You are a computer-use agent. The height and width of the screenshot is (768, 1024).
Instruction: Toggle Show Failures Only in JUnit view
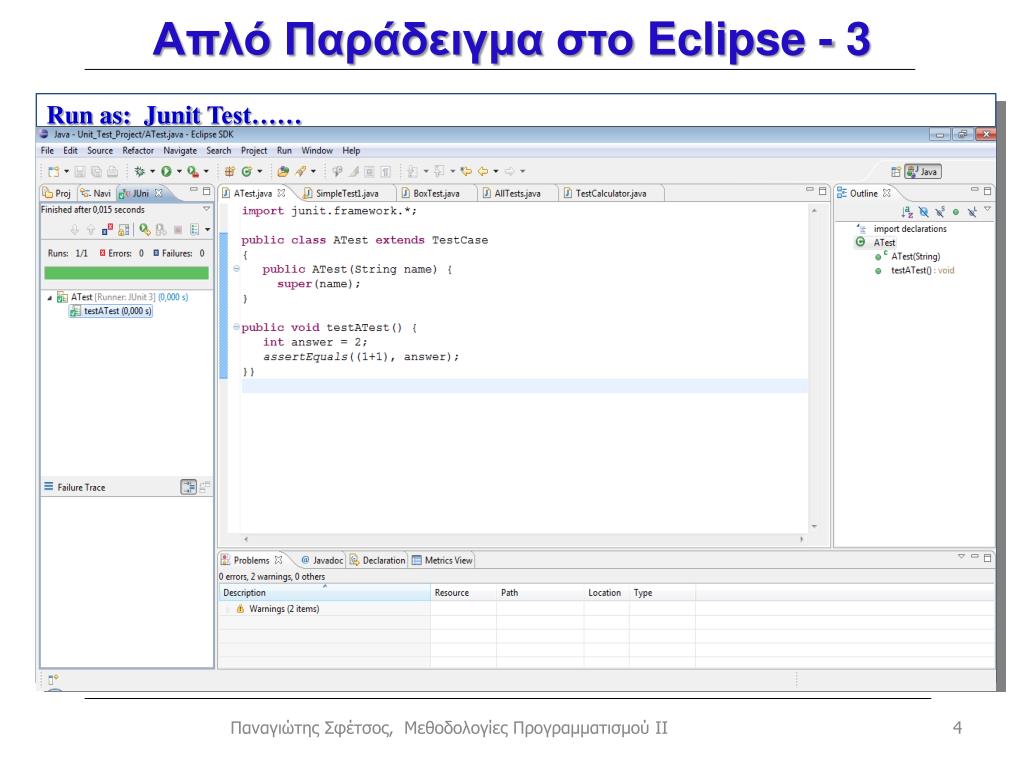click(x=107, y=229)
